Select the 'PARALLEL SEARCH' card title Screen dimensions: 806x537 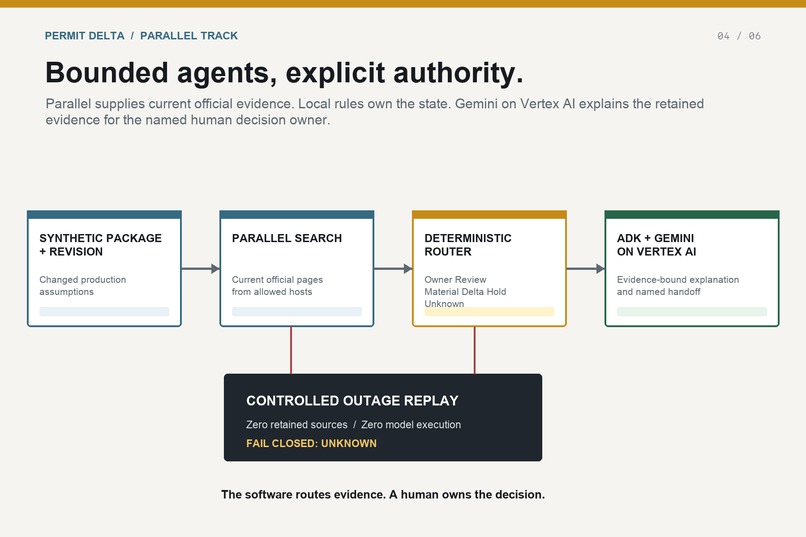[x=287, y=238]
